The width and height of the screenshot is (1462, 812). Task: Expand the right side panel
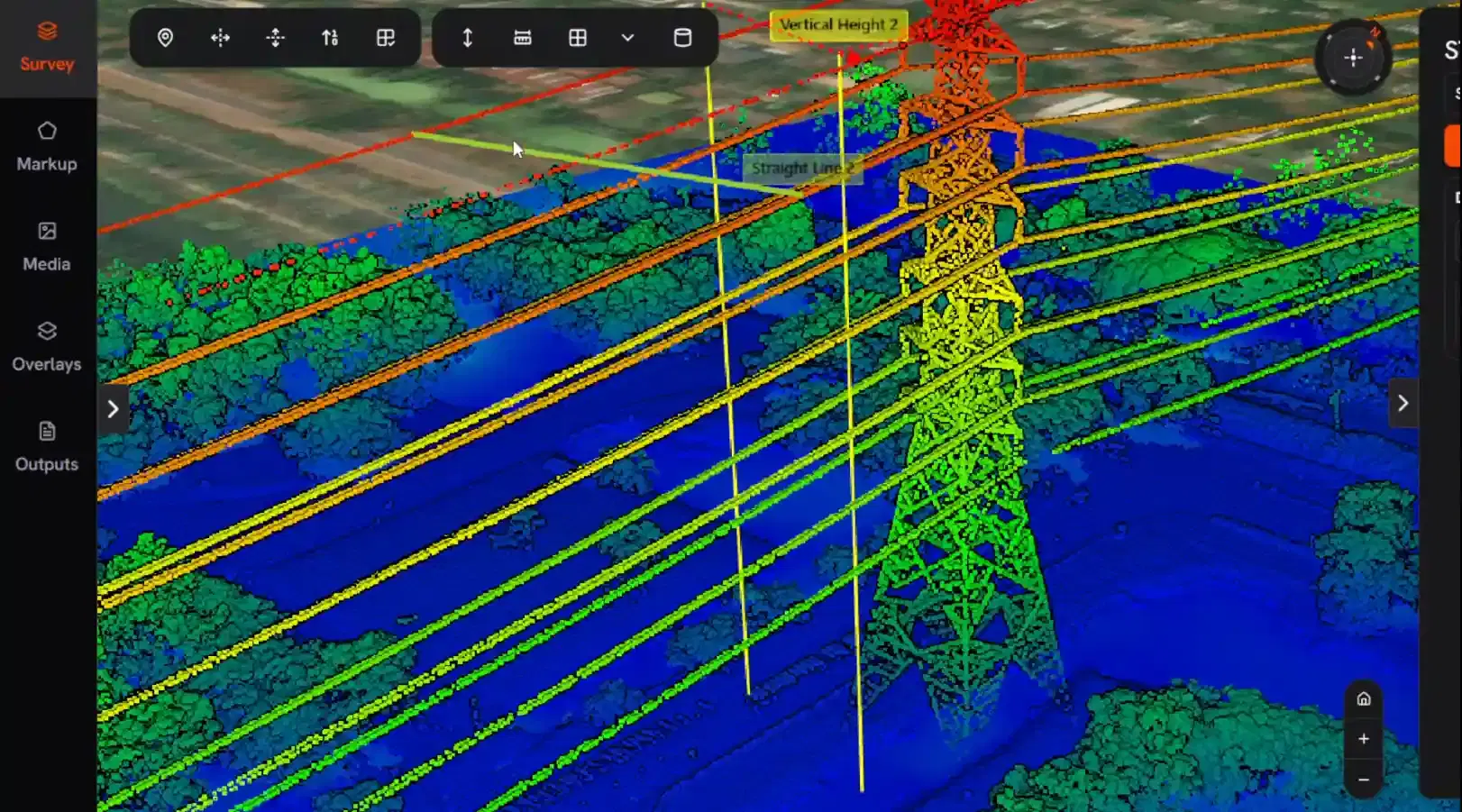(1403, 403)
